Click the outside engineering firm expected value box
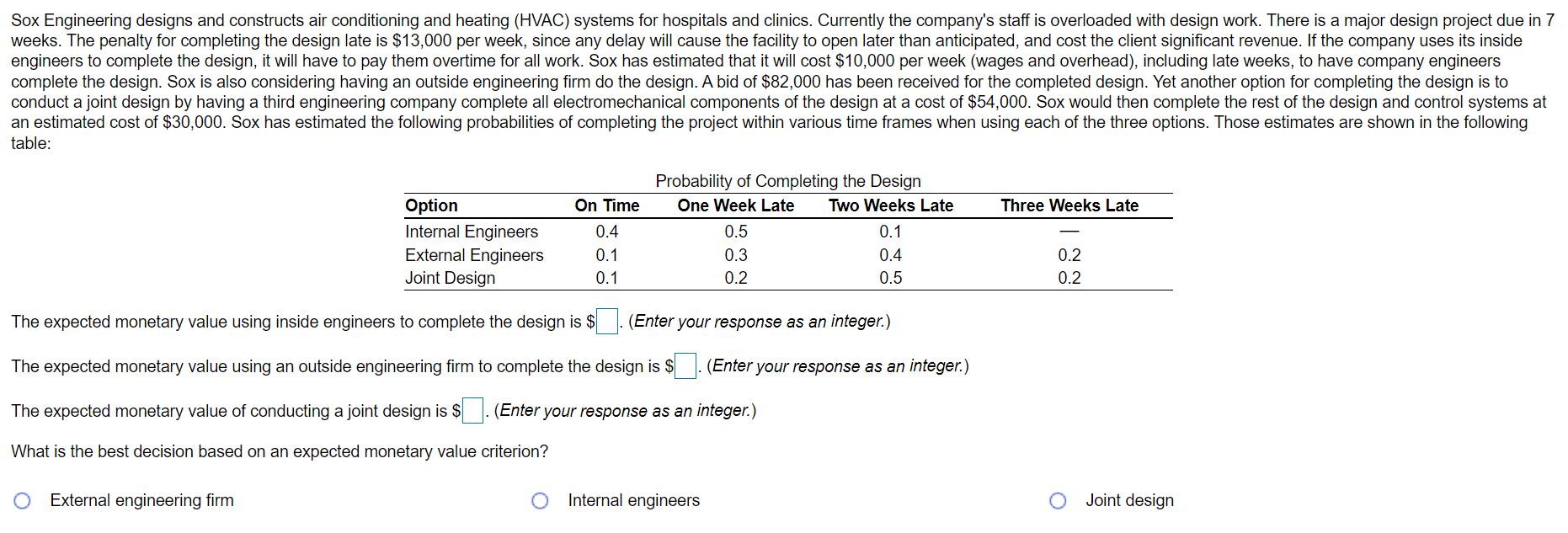 coord(685,365)
